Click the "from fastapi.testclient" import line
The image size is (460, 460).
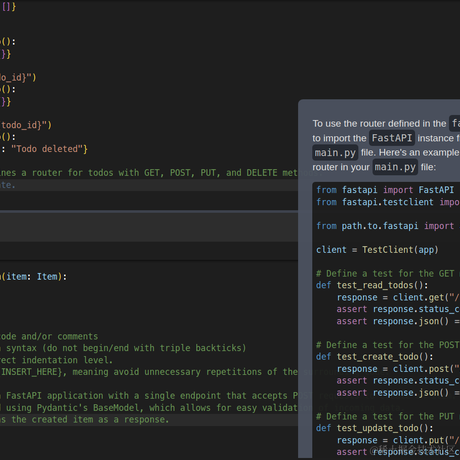tap(388, 202)
